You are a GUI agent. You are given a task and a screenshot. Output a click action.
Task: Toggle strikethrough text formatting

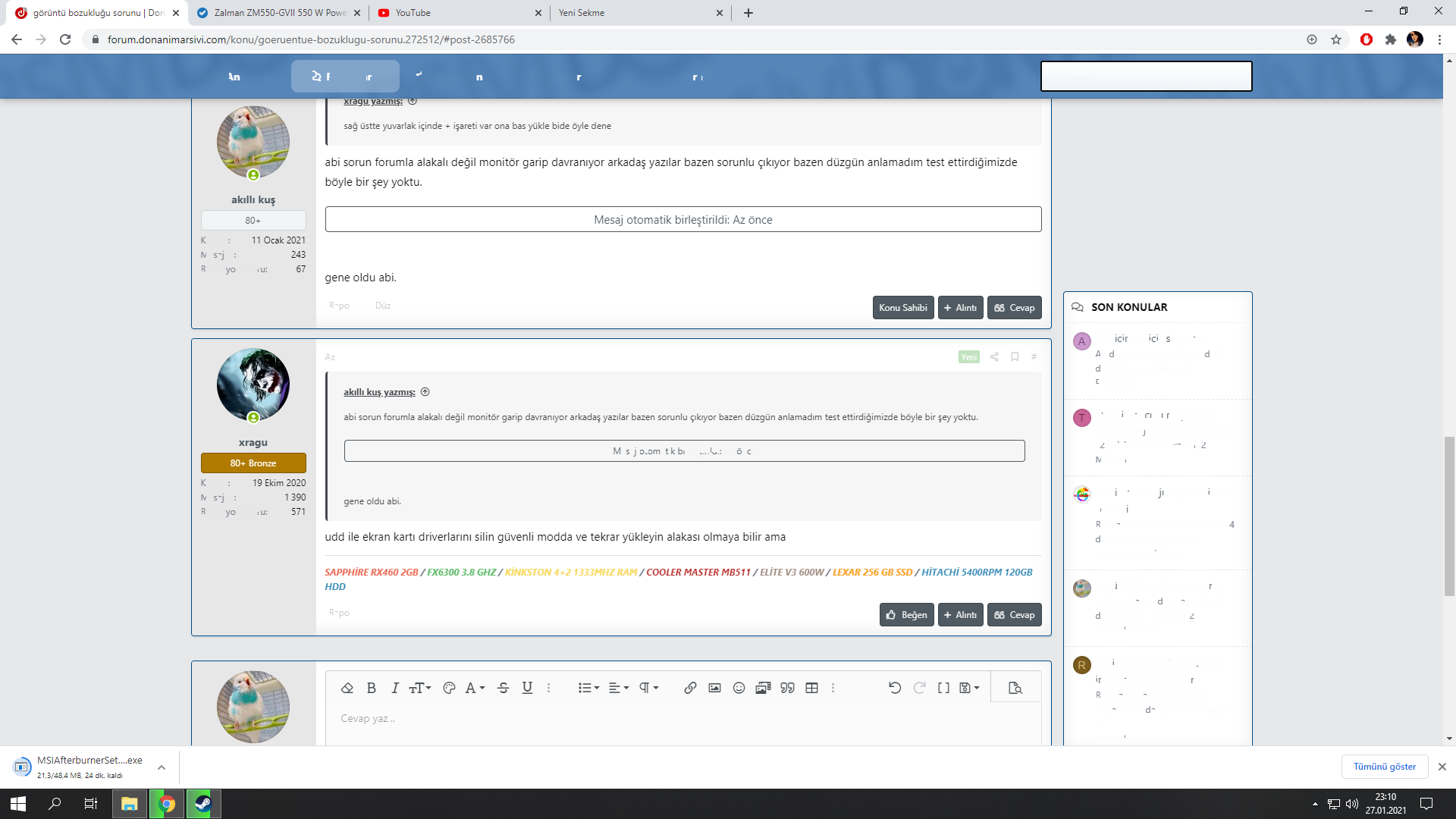click(x=503, y=688)
